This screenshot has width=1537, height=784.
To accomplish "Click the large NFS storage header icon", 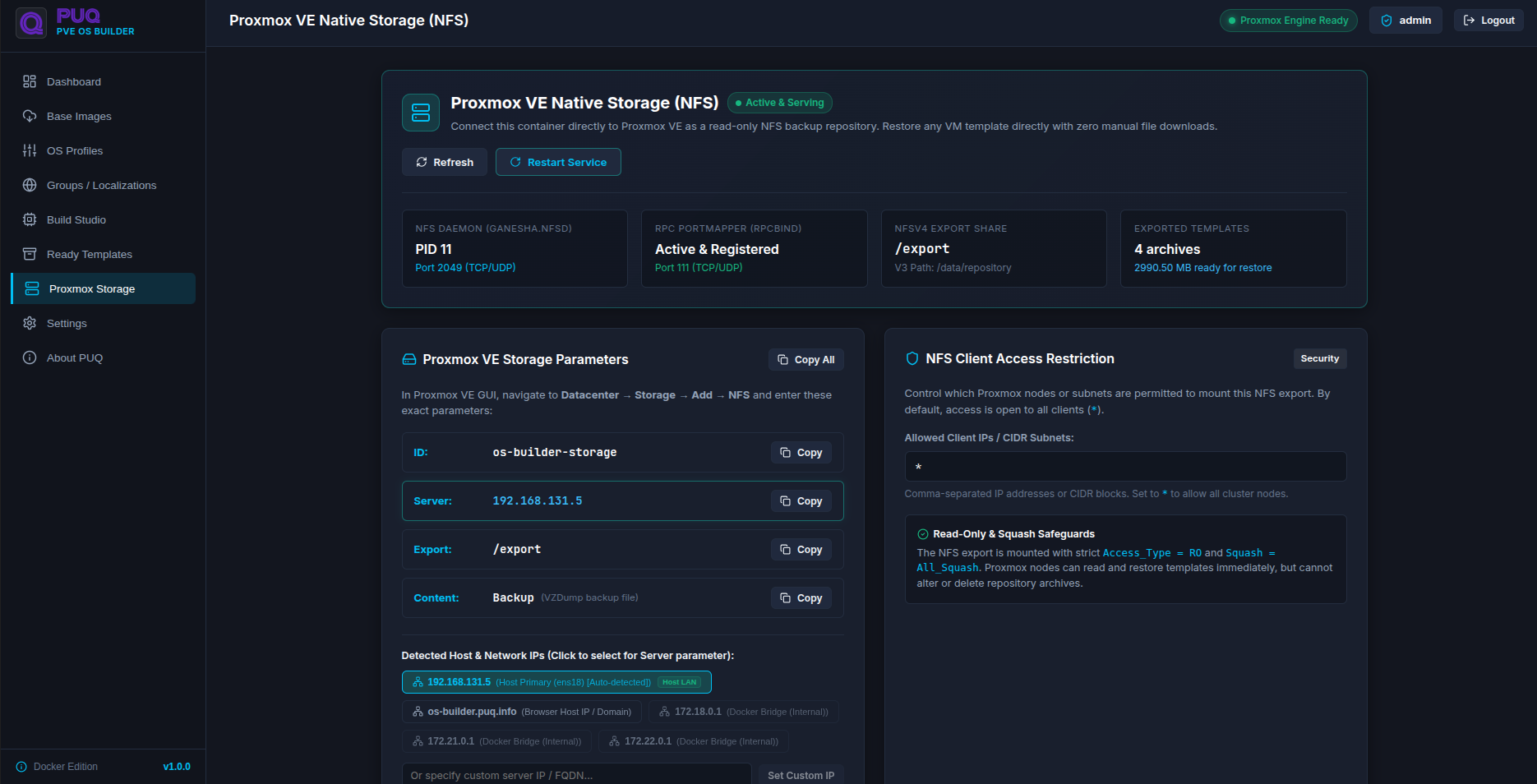I will click(421, 113).
